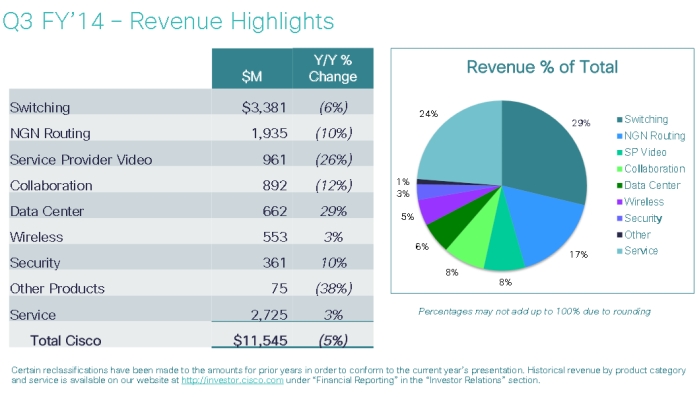Select the '961' revenue value
Image resolution: width=700 pixels, height=397 pixels.
[275, 160]
